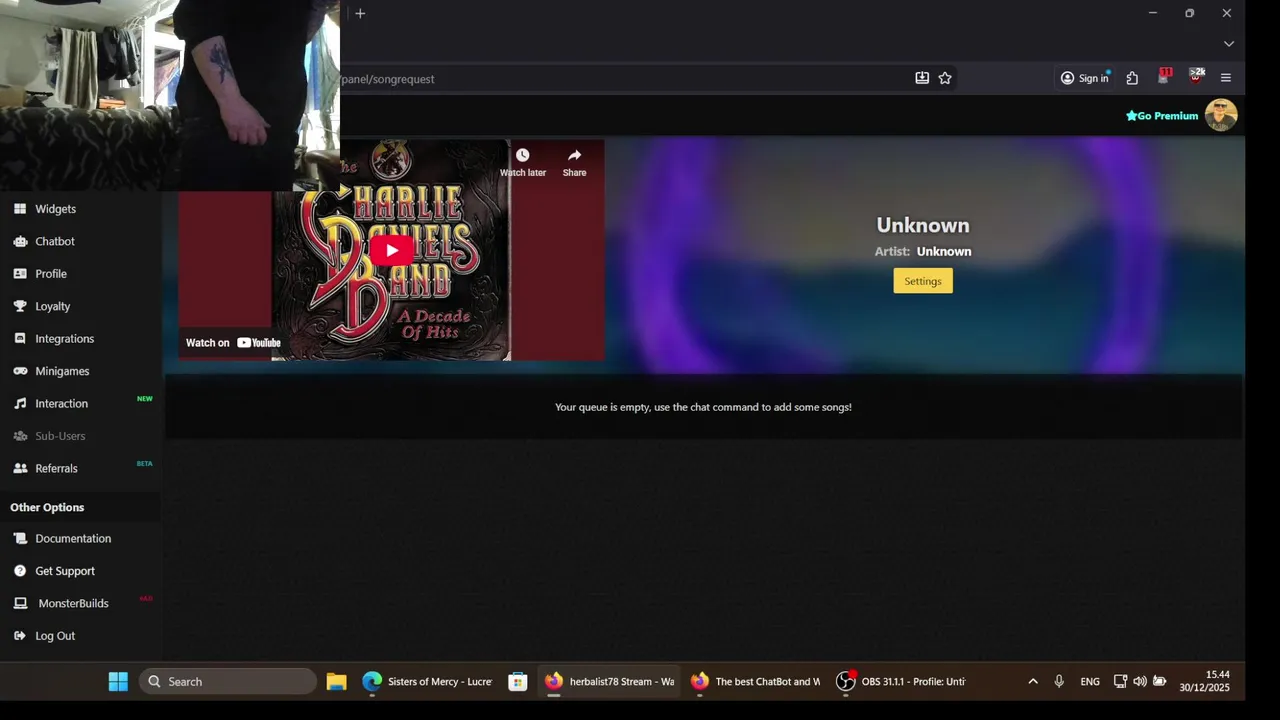This screenshot has width=1280, height=720.
Task: Switch to Edge Sisters of Mercy window
Action: [427, 682]
